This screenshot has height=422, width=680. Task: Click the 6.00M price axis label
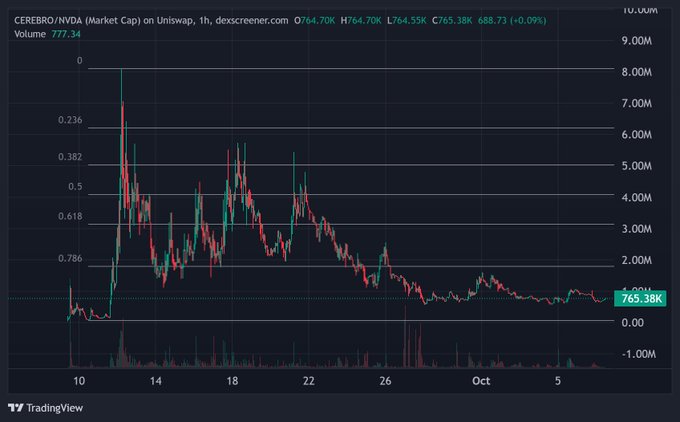coord(637,134)
